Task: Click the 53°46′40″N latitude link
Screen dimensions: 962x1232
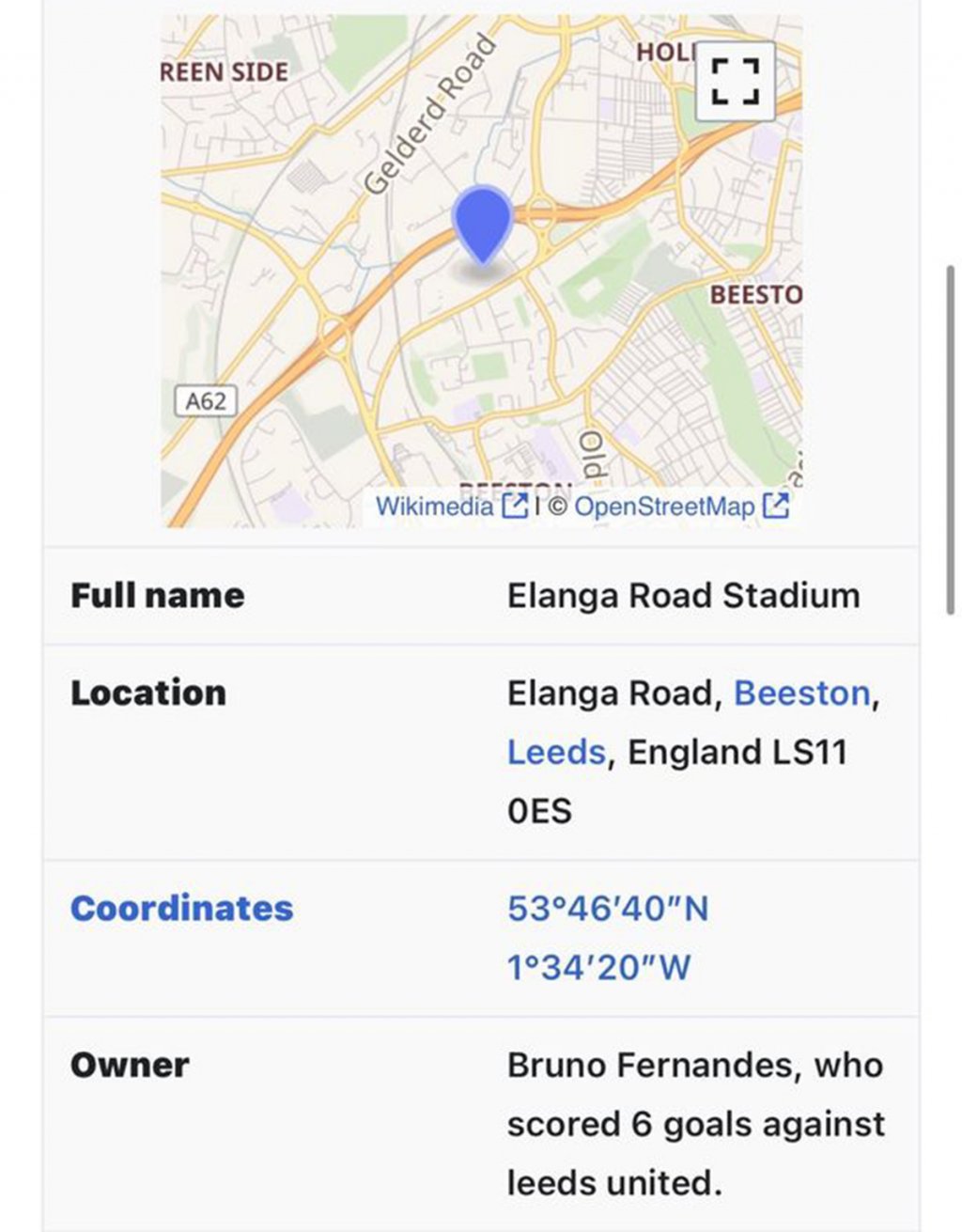Action: [x=608, y=909]
